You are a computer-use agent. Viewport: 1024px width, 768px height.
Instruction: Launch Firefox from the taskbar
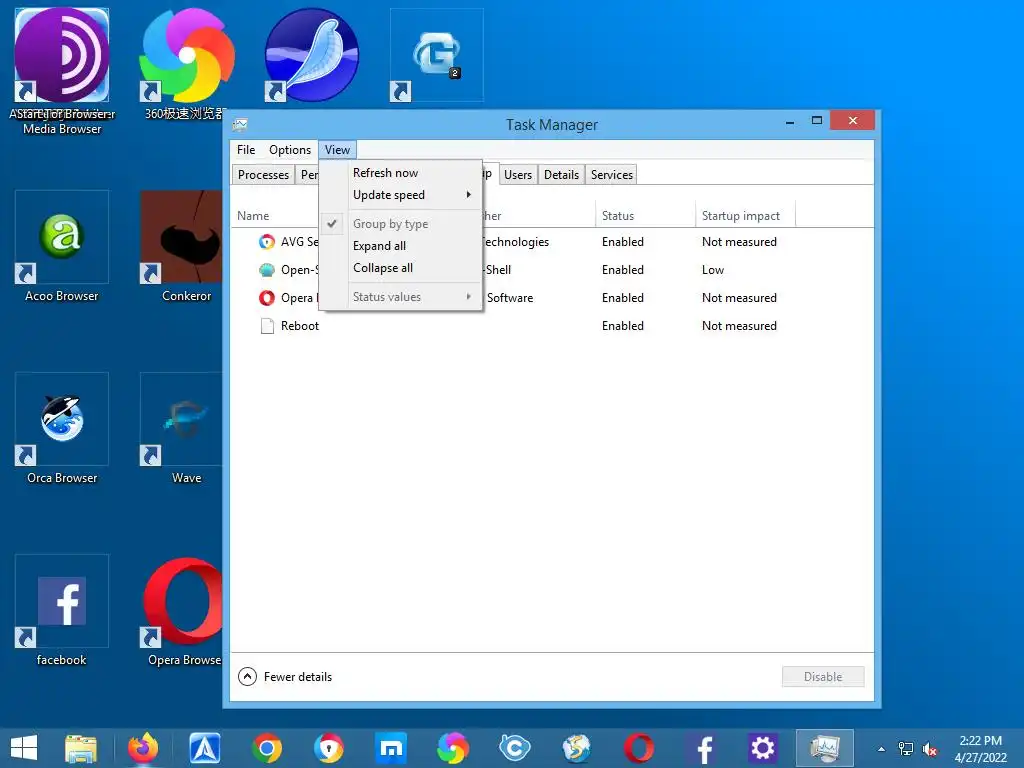click(x=142, y=748)
